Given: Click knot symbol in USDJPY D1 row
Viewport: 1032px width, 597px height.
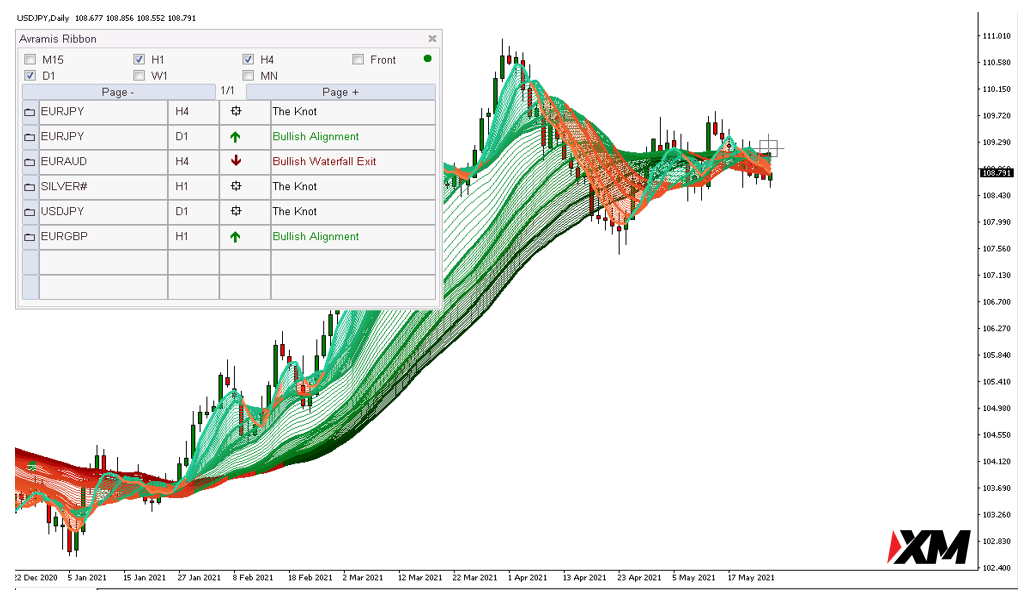Looking at the screenshot, I should tap(236, 211).
